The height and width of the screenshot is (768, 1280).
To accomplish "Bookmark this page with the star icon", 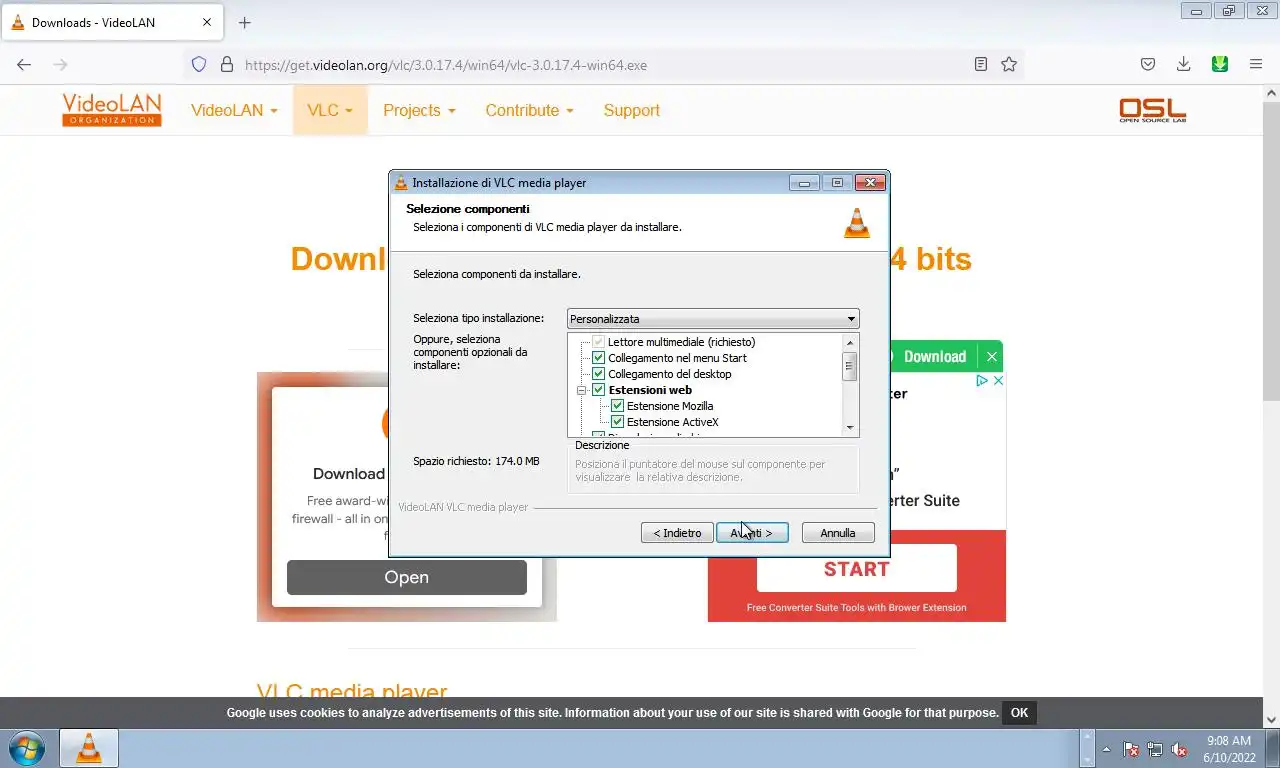I will (x=1009, y=64).
